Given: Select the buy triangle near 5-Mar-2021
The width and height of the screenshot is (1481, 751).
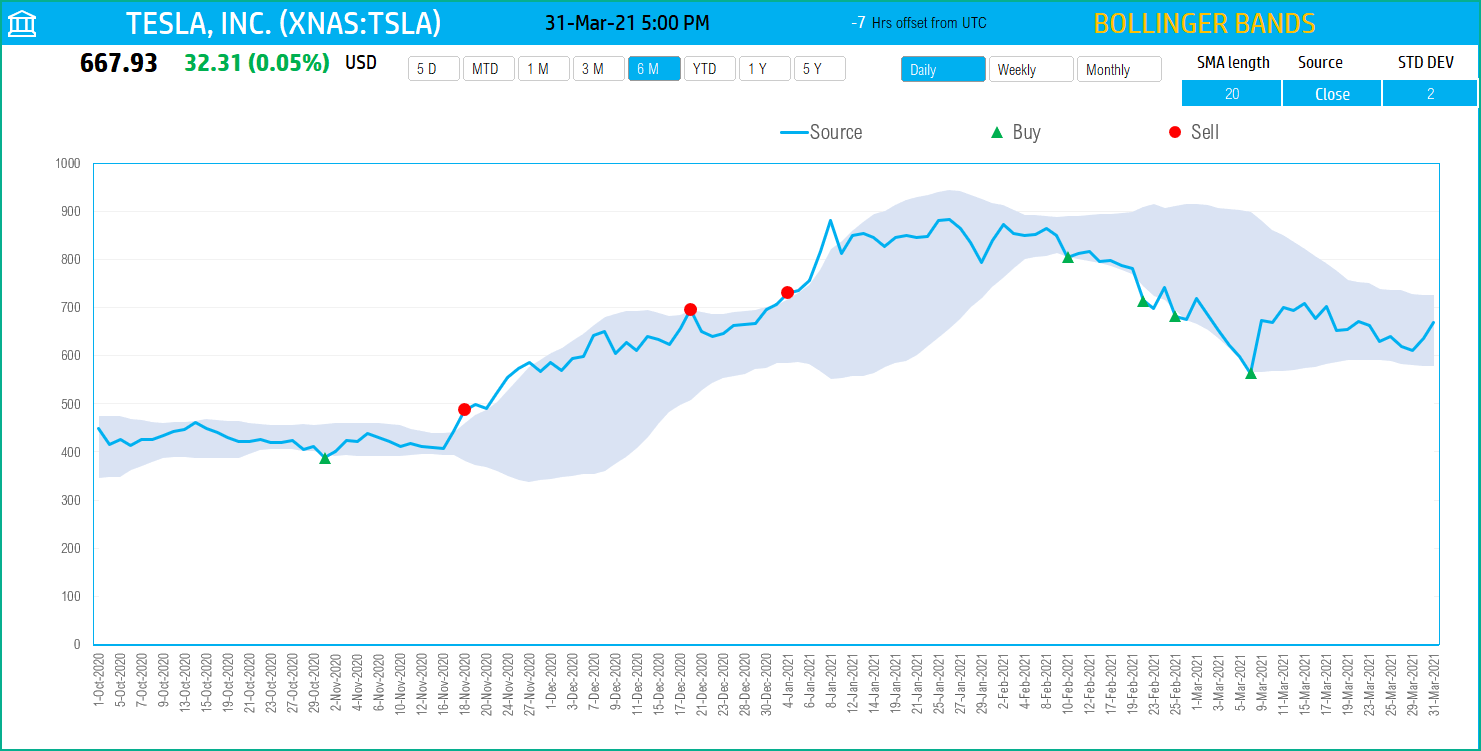Looking at the screenshot, I should (x=1251, y=374).
